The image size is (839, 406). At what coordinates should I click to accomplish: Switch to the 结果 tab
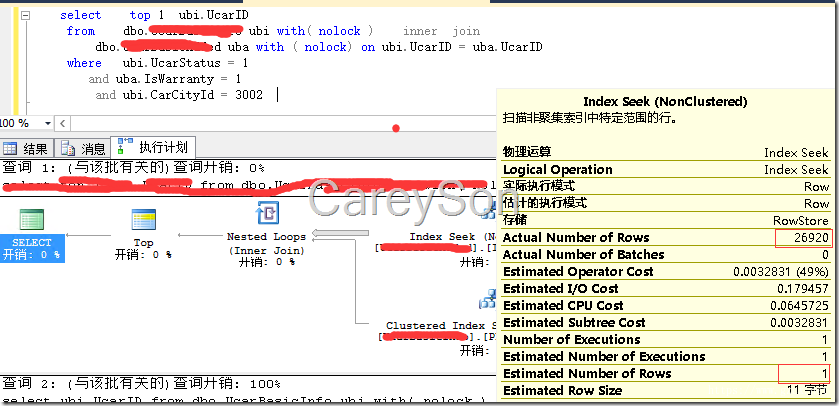point(27,148)
